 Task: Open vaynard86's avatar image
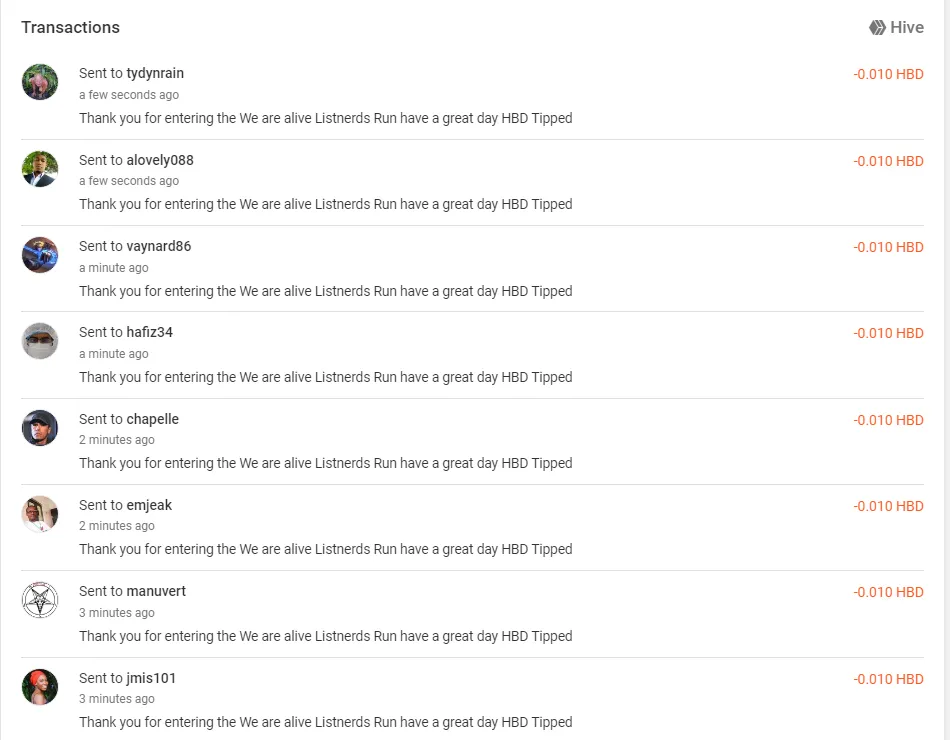click(40, 255)
